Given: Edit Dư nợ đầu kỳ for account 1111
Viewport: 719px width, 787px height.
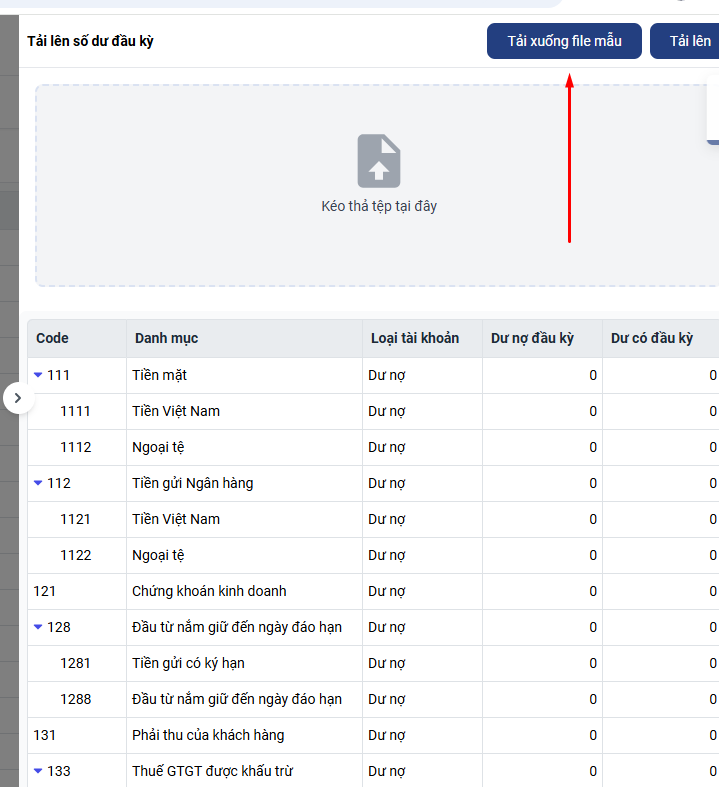Looking at the screenshot, I should coord(542,411).
